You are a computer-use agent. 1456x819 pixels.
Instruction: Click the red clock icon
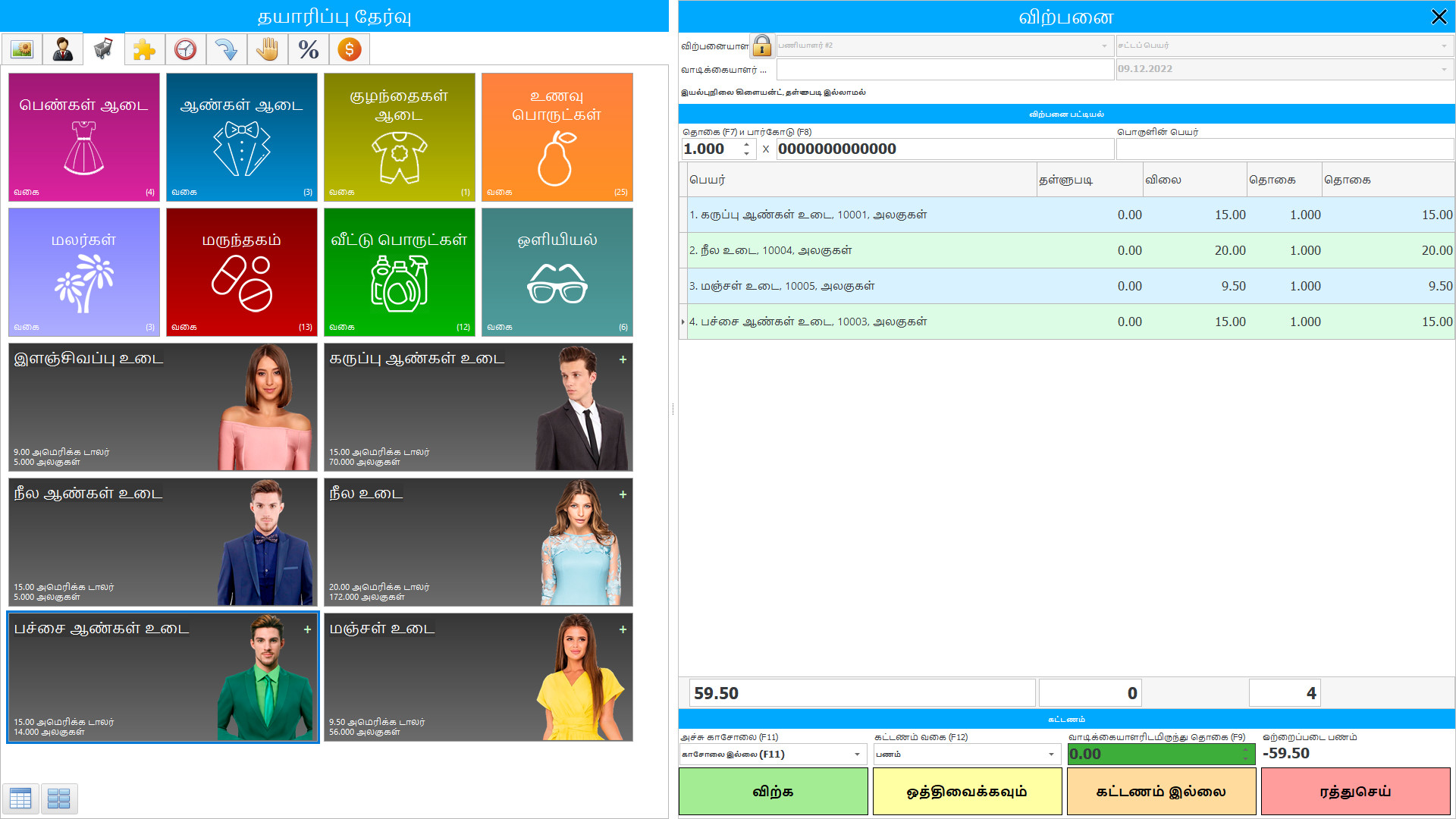coord(185,50)
